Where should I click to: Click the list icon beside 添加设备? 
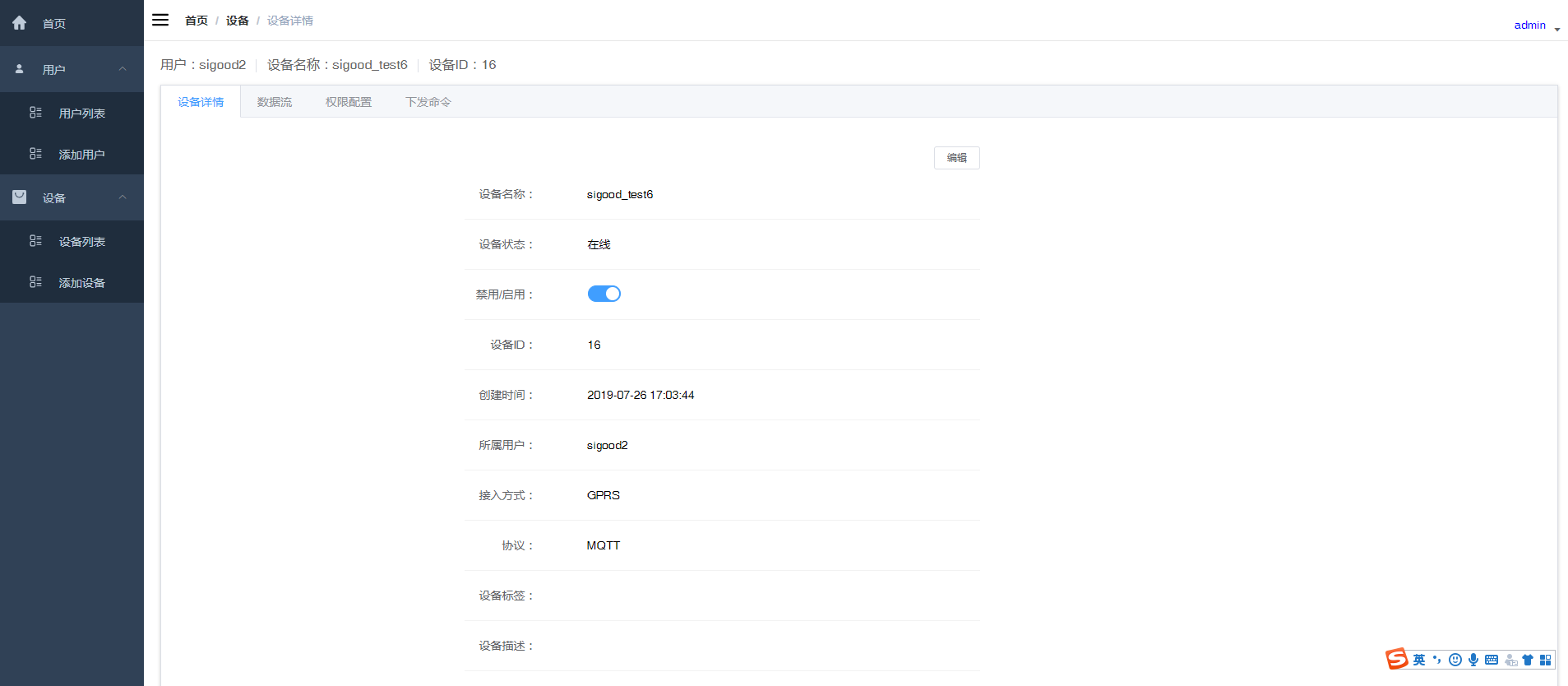(x=35, y=282)
